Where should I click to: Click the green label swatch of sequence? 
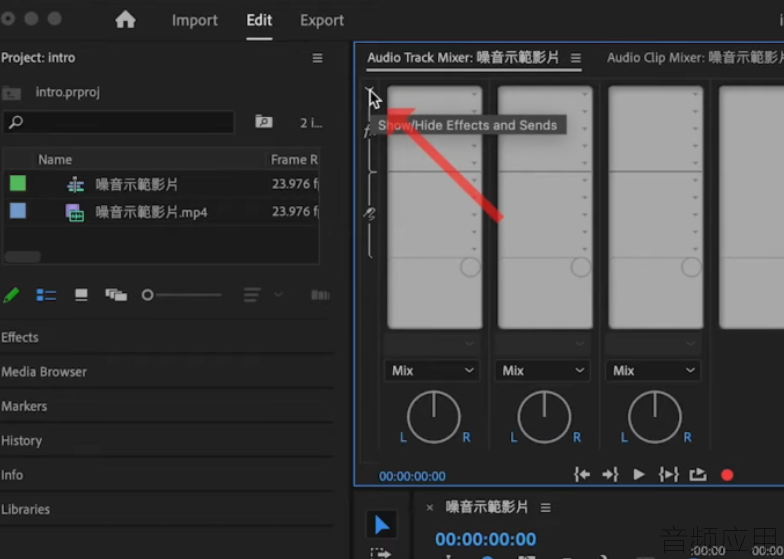pyautogui.click(x=18, y=184)
